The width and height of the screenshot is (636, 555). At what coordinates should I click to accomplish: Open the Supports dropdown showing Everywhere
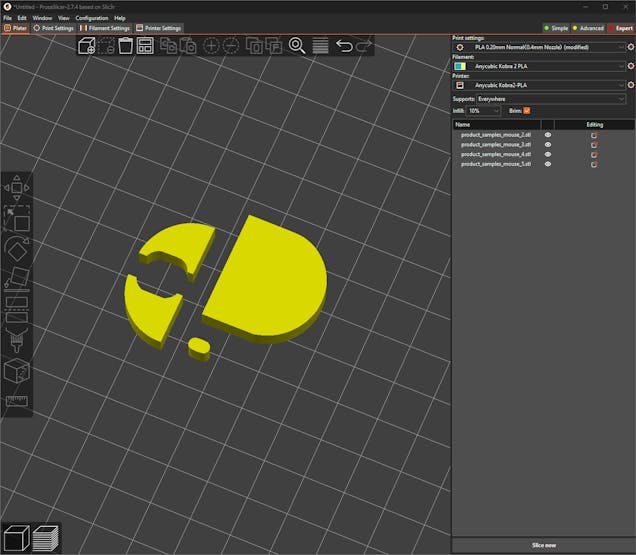coord(551,99)
